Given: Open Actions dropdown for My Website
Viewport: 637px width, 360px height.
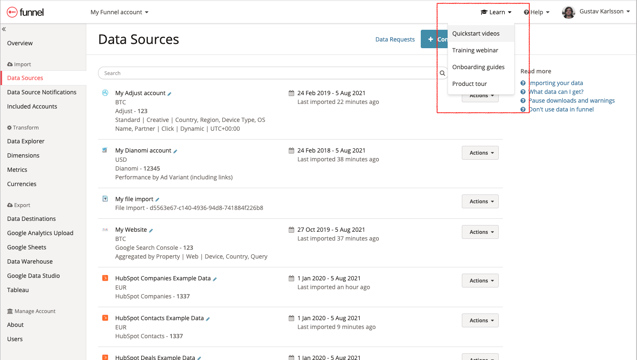Looking at the screenshot, I should click(480, 232).
